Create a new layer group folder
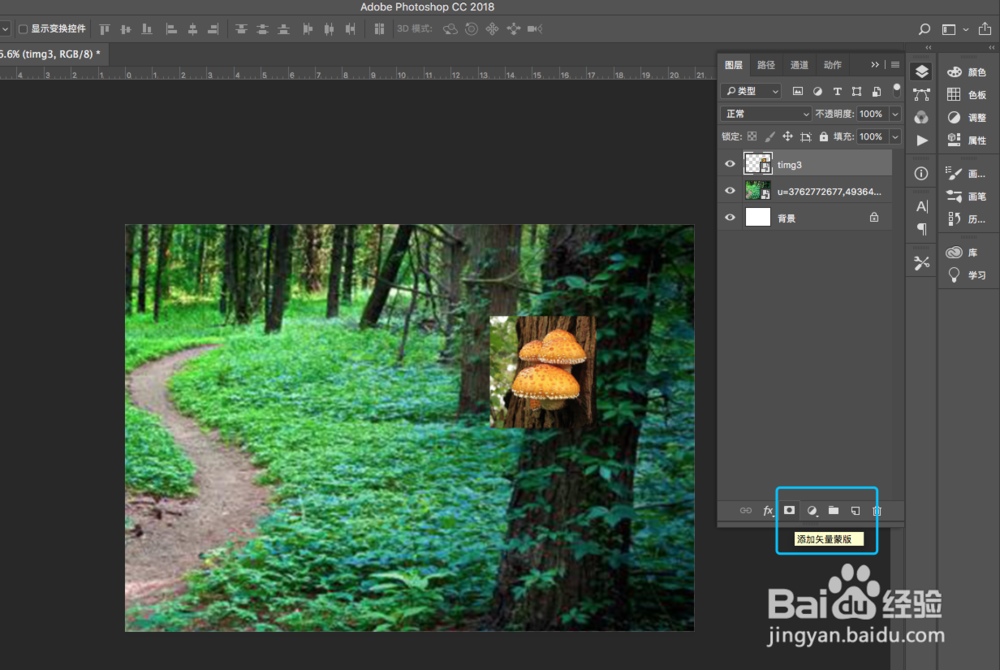Screen dimensions: 1000x670 point(834,510)
